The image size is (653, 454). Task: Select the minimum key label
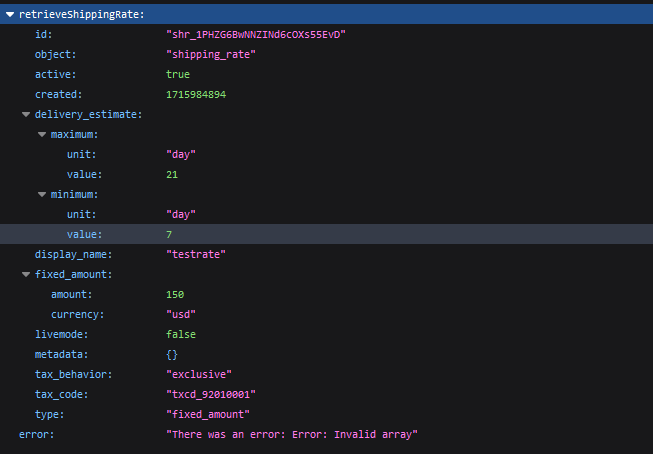[75, 194]
